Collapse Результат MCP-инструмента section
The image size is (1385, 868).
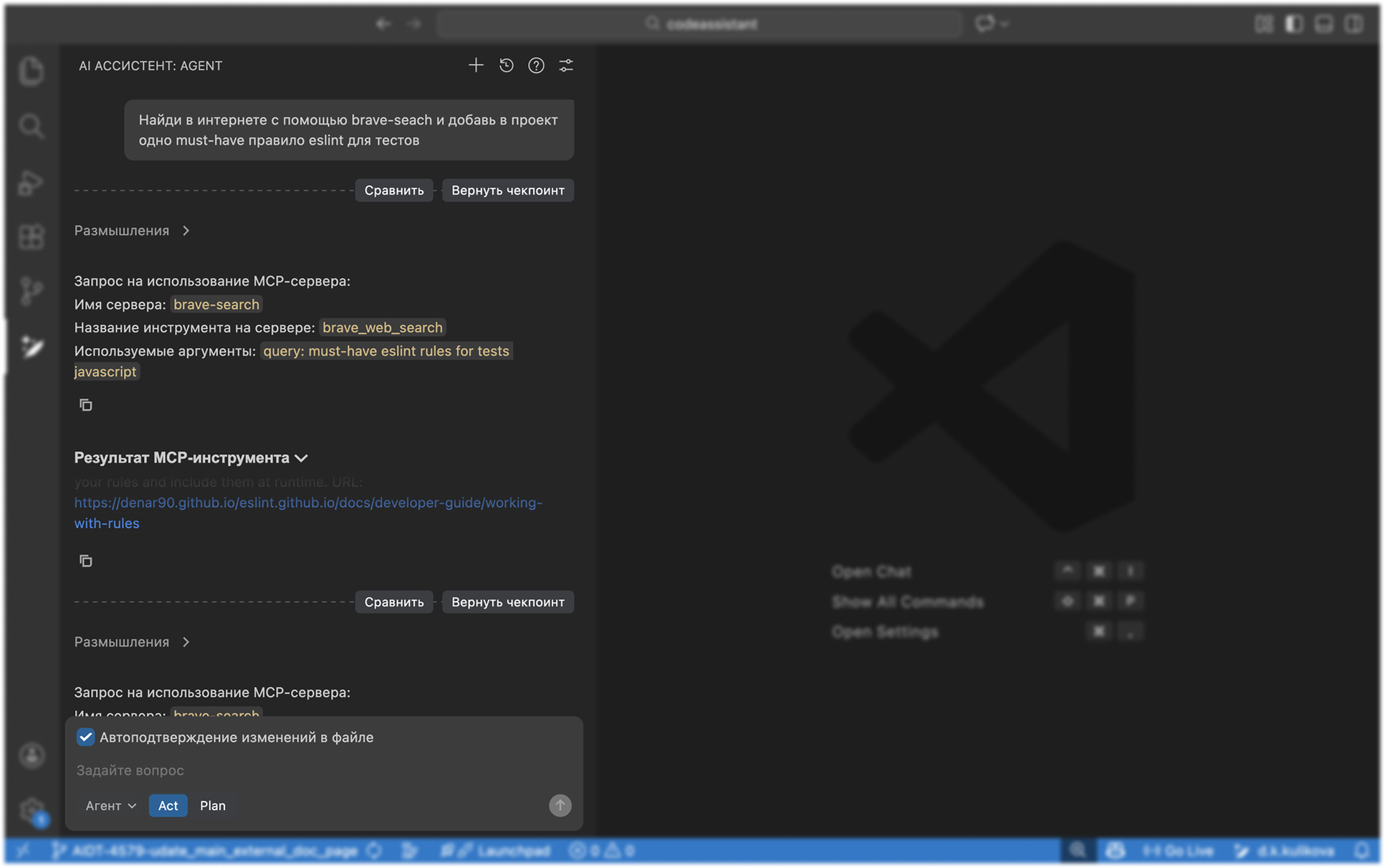click(191, 458)
